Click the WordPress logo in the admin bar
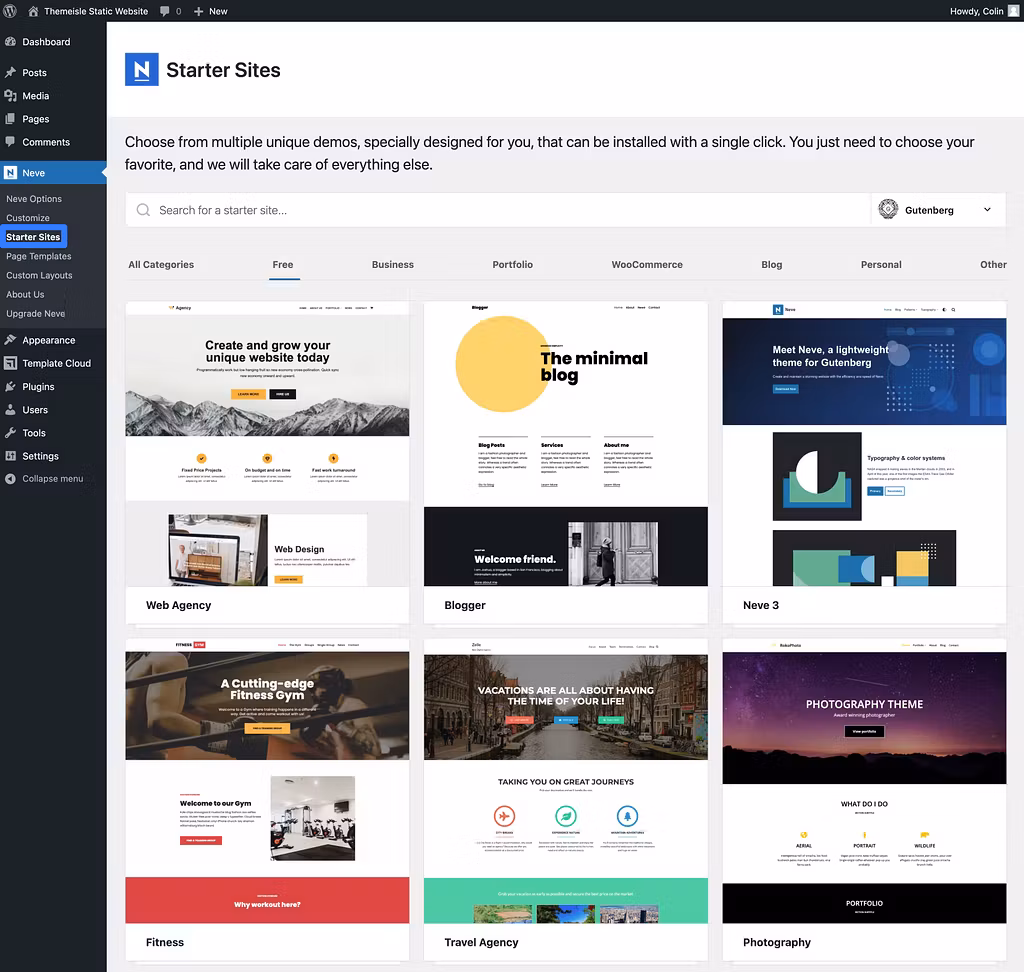The height and width of the screenshot is (972, 1024). click(x=10, y=11)
